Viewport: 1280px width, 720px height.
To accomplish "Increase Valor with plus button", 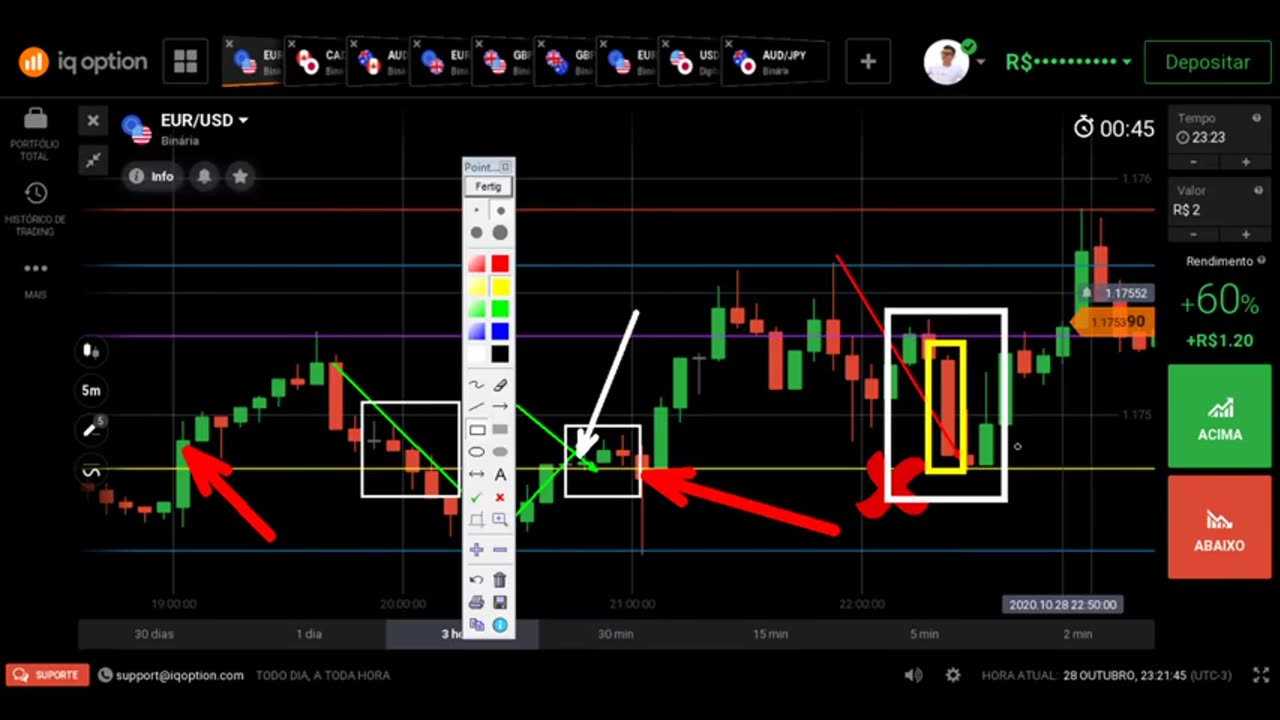I will pyautogui.click(x=1246, y=234).
